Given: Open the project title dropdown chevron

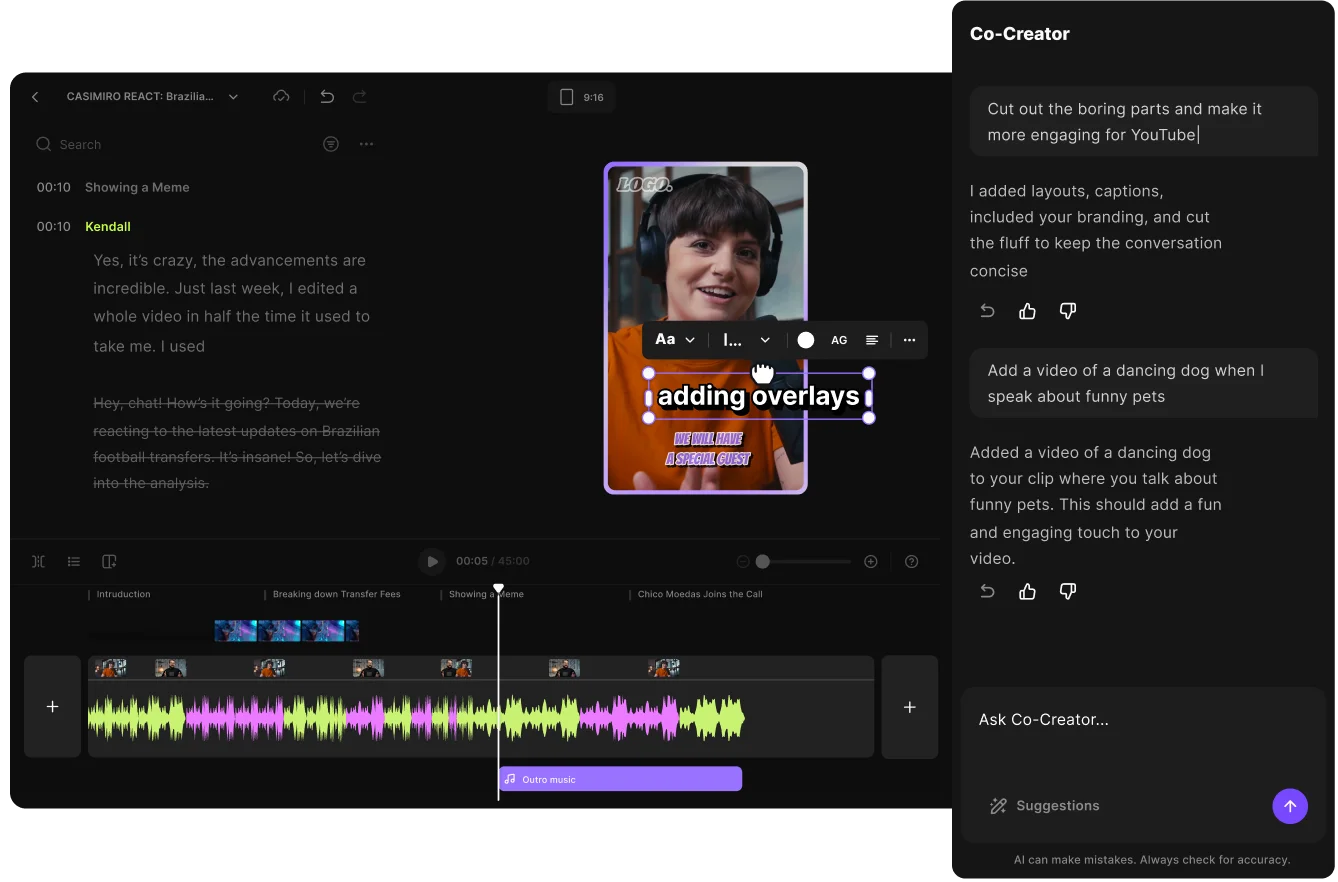Looking at the screenshot, I should tap(233, 97).
